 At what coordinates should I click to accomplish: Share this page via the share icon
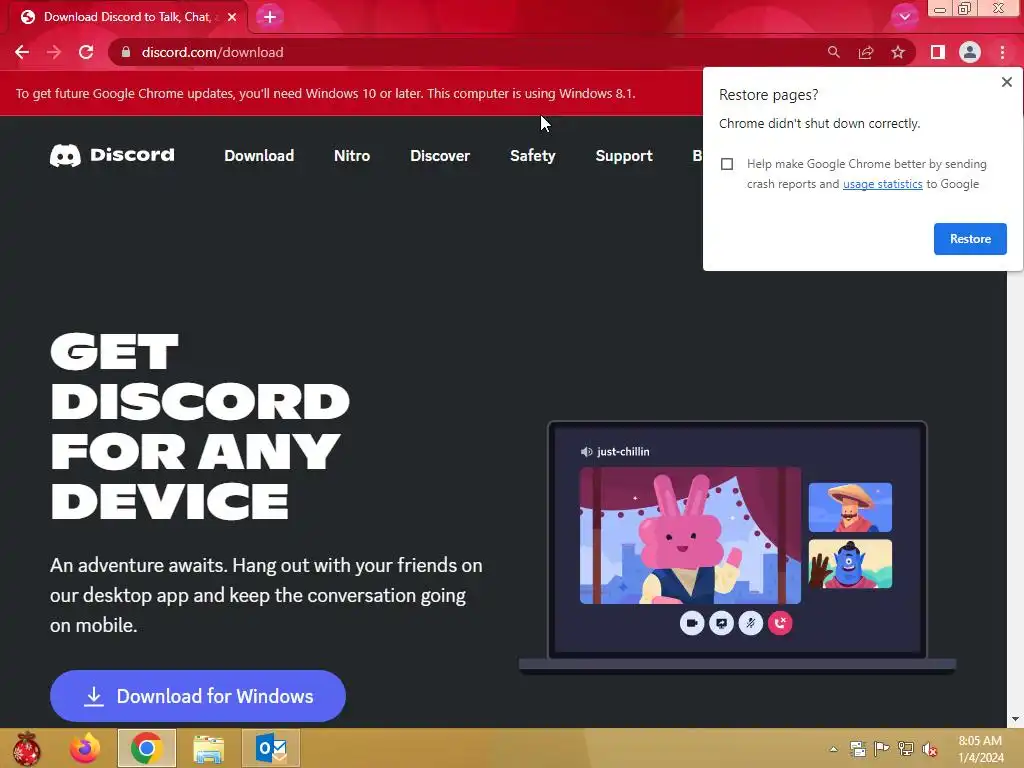click(866, 52)
